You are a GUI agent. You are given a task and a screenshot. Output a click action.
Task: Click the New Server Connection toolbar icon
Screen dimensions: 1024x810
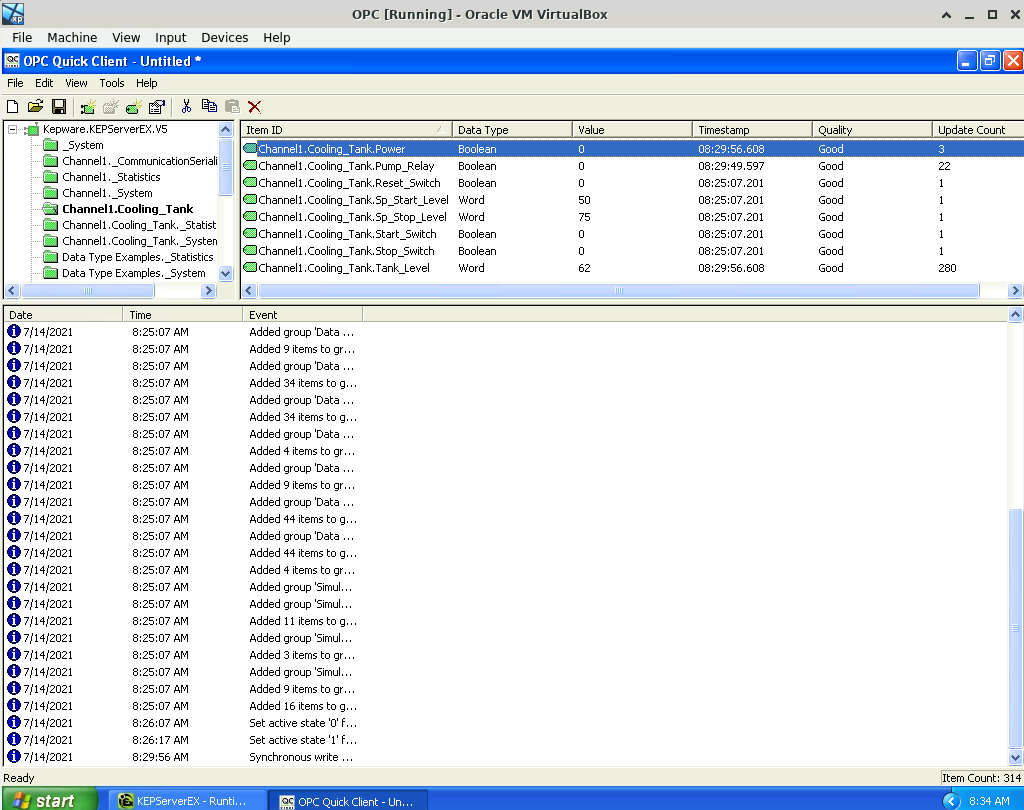[88, 106]
